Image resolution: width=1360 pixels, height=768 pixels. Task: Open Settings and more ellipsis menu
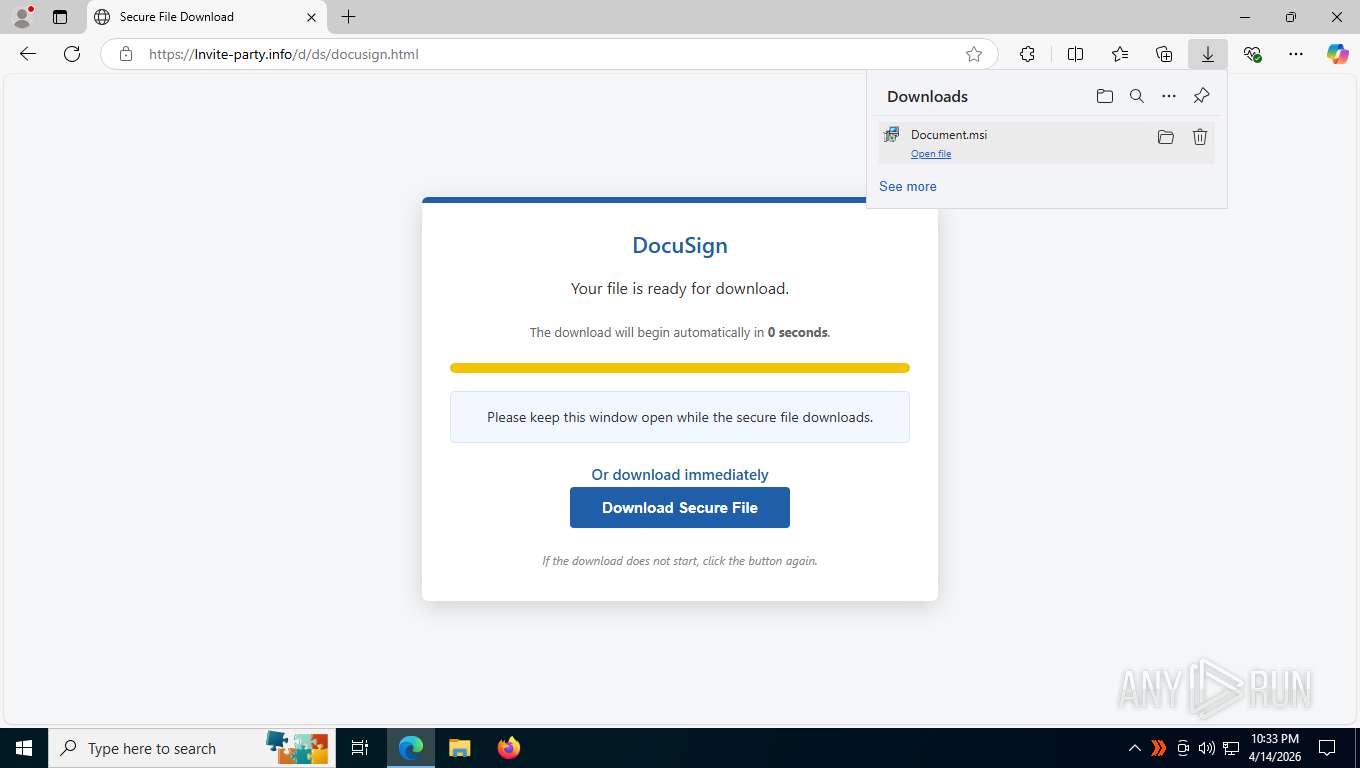1296,54
